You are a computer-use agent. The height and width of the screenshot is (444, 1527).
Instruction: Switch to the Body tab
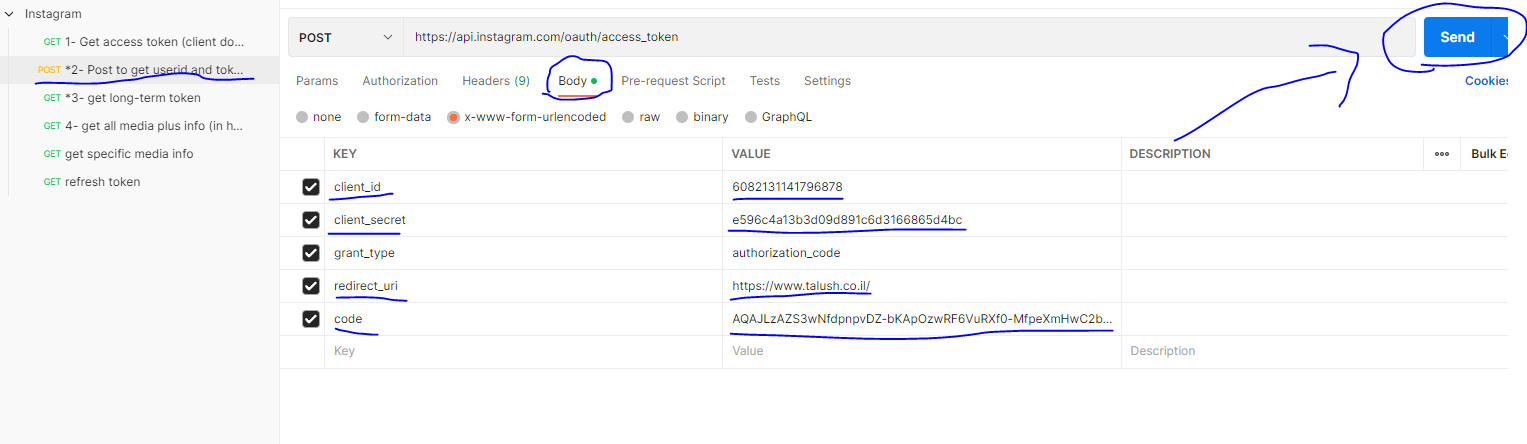[577, 81]
